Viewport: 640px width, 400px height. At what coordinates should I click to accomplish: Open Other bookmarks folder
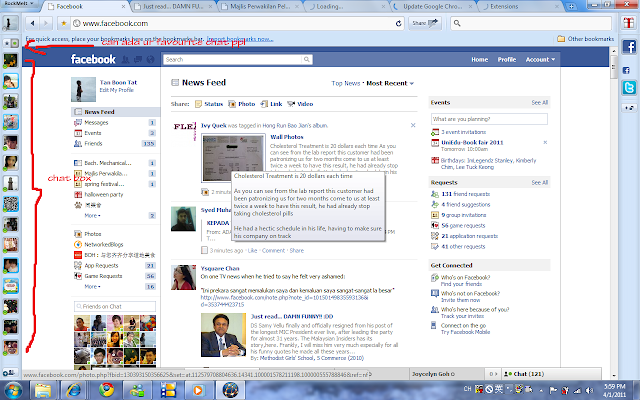point(585,39)
